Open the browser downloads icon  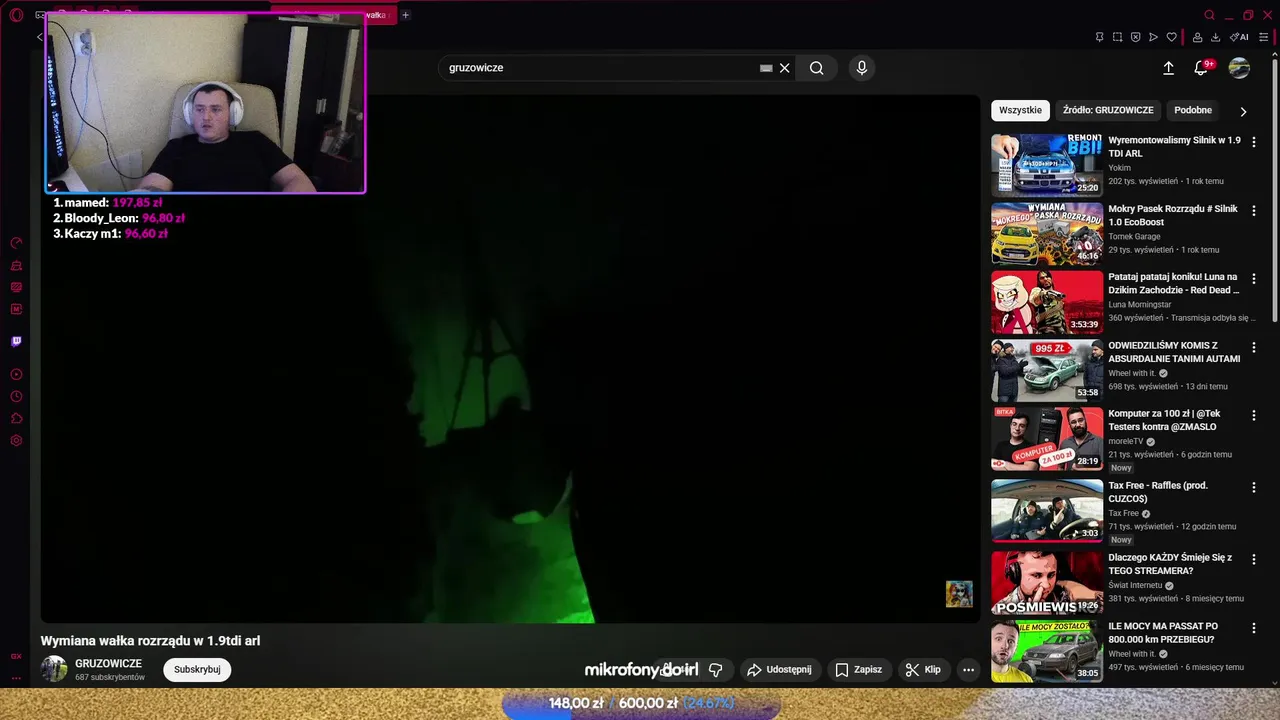pyautogui.click(x=1215, y=37)
